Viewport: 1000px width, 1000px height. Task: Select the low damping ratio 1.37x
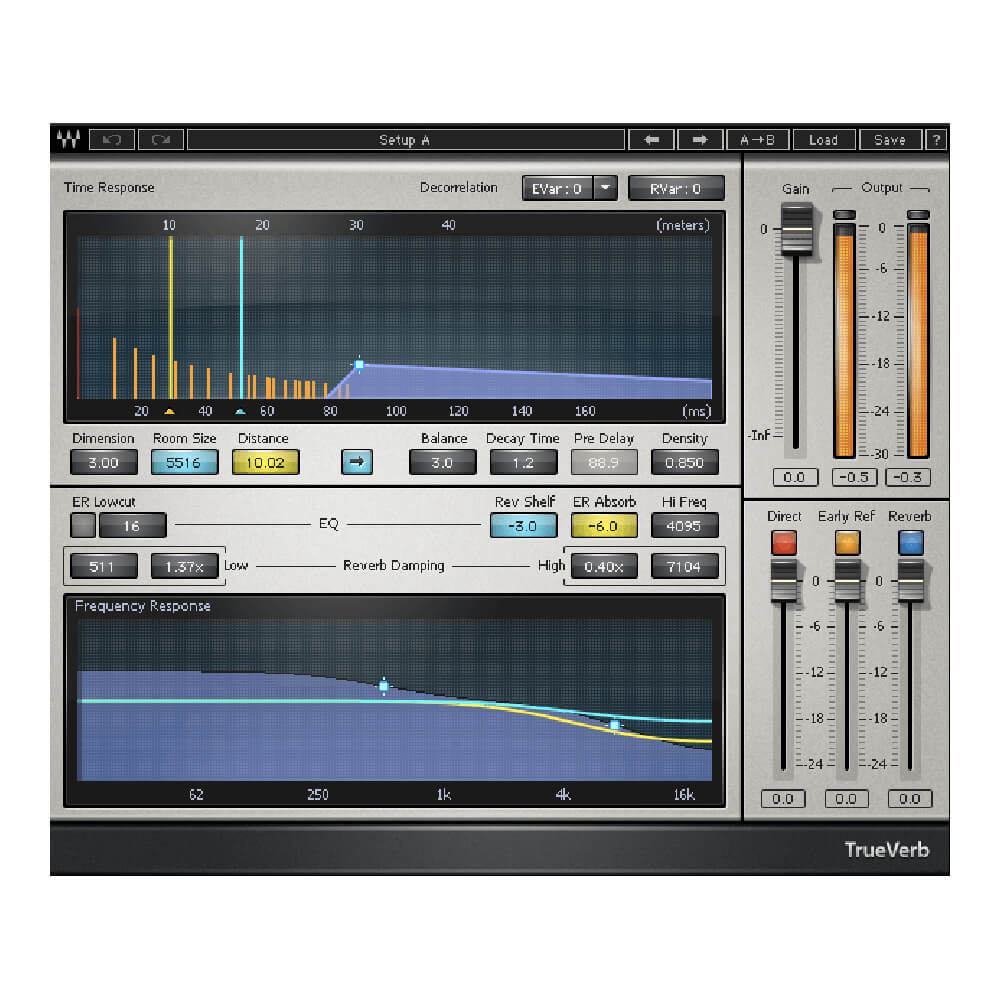pos(184,566)
